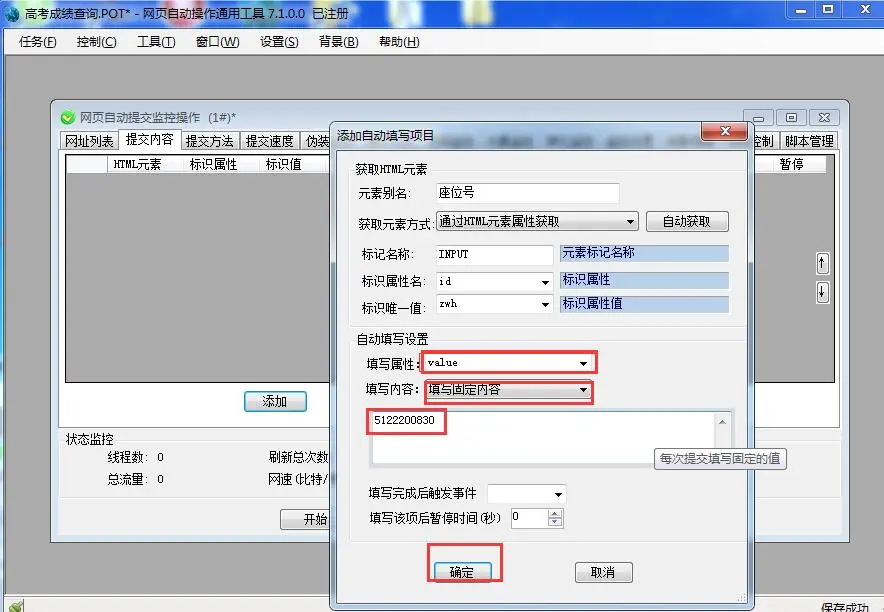
Task: Click the move-up arrow button
Action: point(823,263)
